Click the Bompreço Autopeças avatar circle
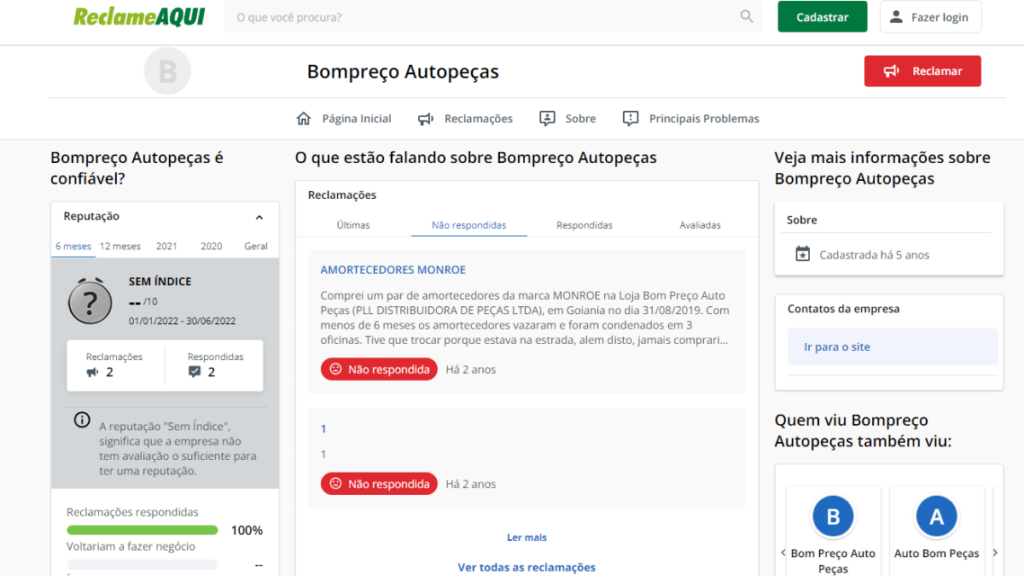 click(x=167, y=72)
